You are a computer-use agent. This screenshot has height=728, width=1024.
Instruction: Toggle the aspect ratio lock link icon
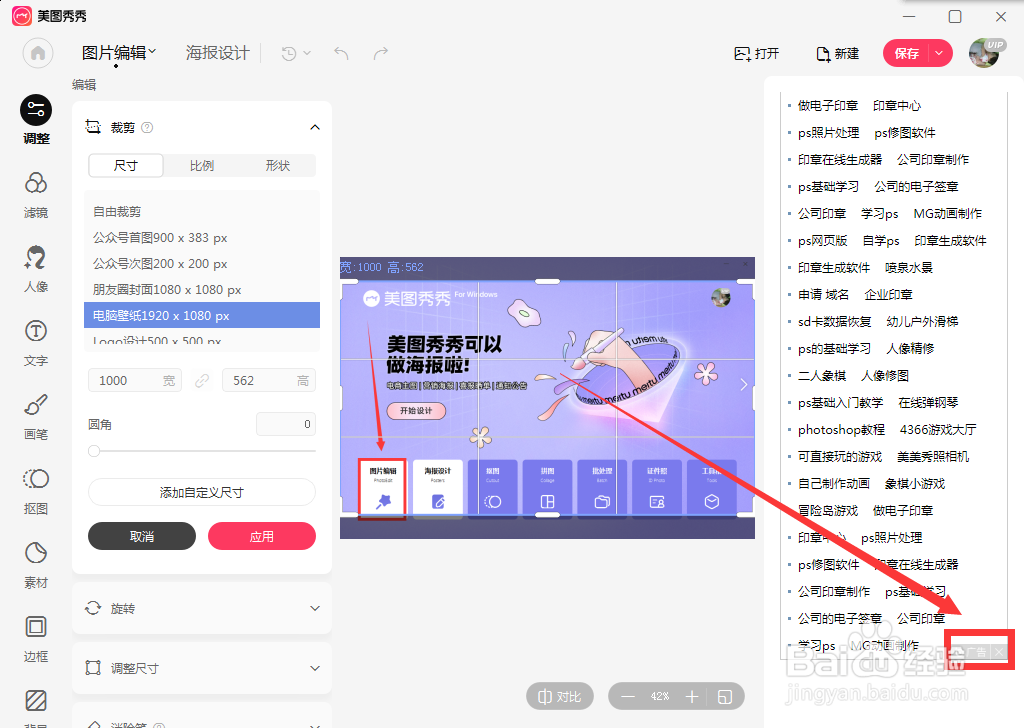[x=202, y=381]
